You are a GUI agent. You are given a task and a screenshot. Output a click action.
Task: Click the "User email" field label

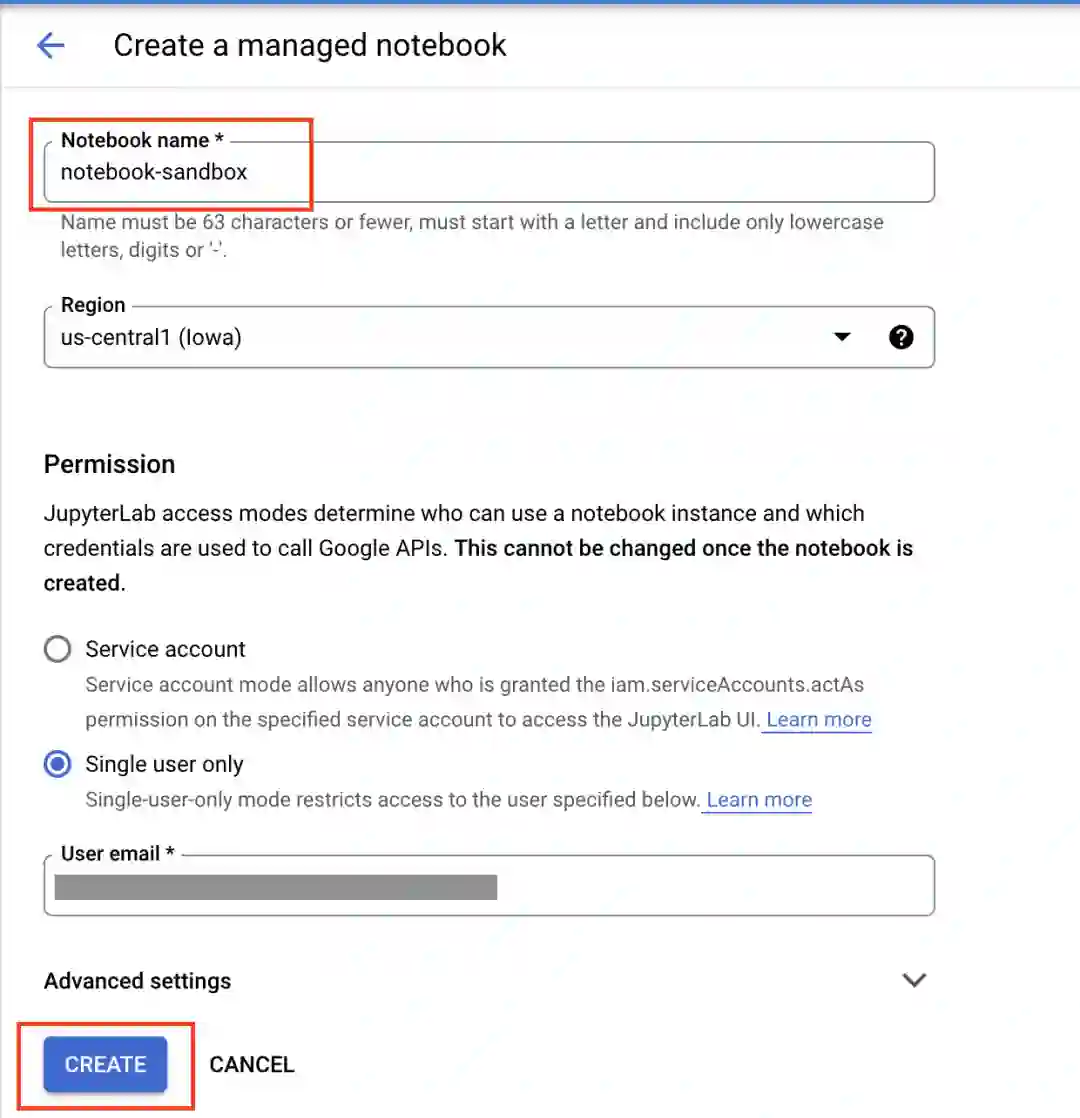pos(117,854)
